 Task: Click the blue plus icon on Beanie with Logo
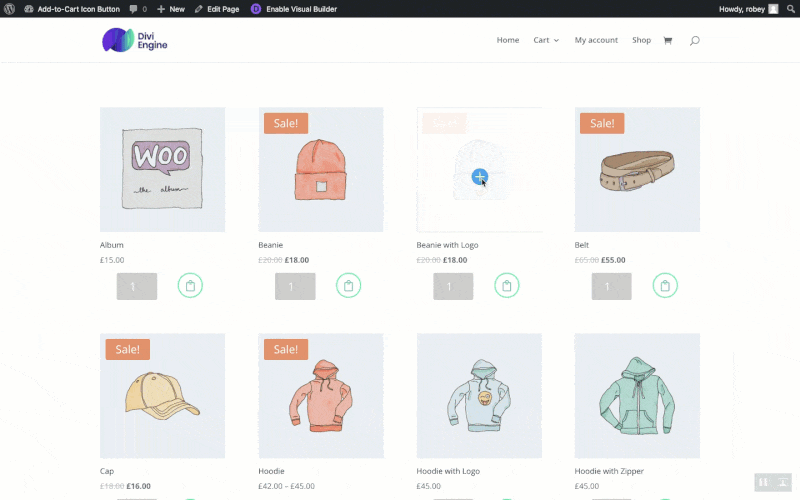click(479, 177)
